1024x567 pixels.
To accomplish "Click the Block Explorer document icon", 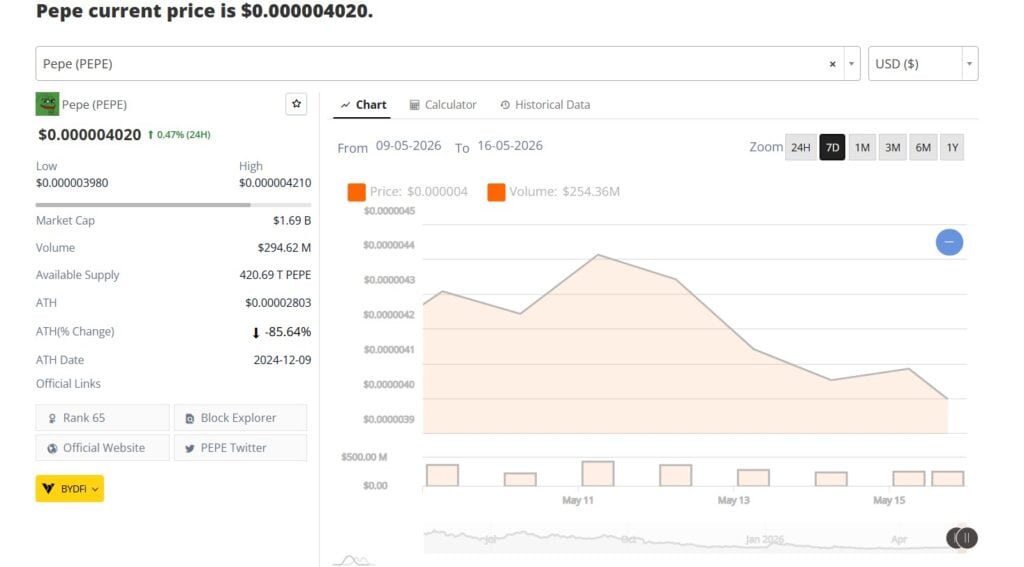I will pos(189,419).
